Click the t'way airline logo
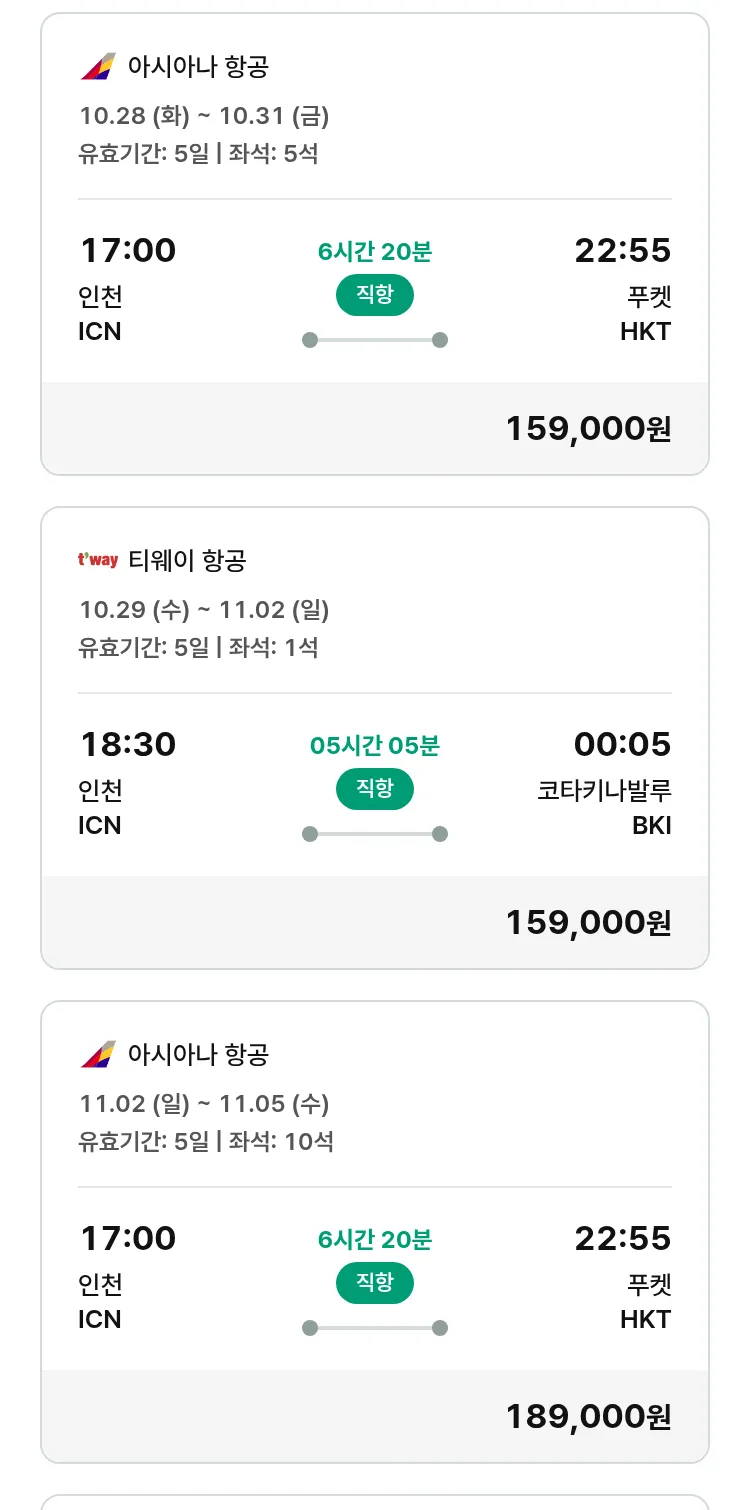The height and width of the screenshot is (1510, 750). [98, 560]
